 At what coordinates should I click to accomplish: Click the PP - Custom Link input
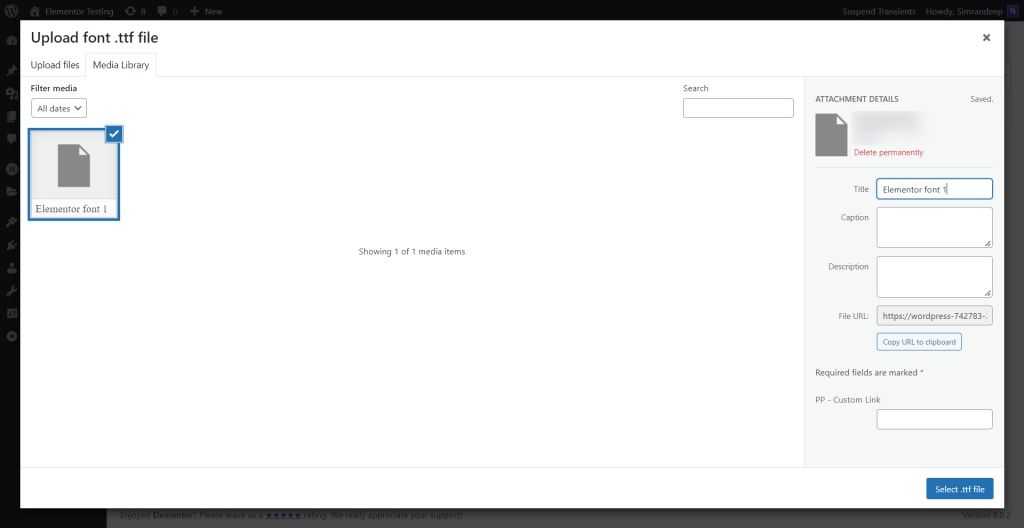[935, 420]
